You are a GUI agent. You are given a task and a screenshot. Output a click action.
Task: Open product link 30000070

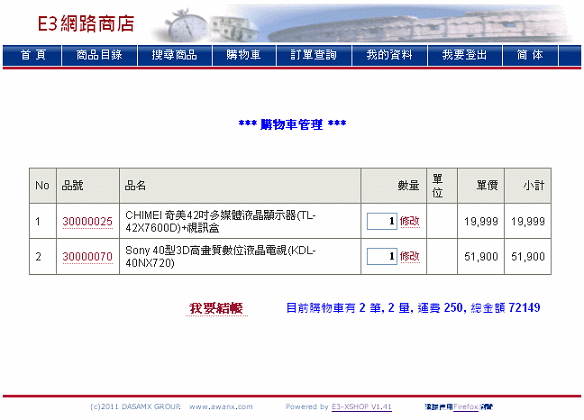coord(88,257)
